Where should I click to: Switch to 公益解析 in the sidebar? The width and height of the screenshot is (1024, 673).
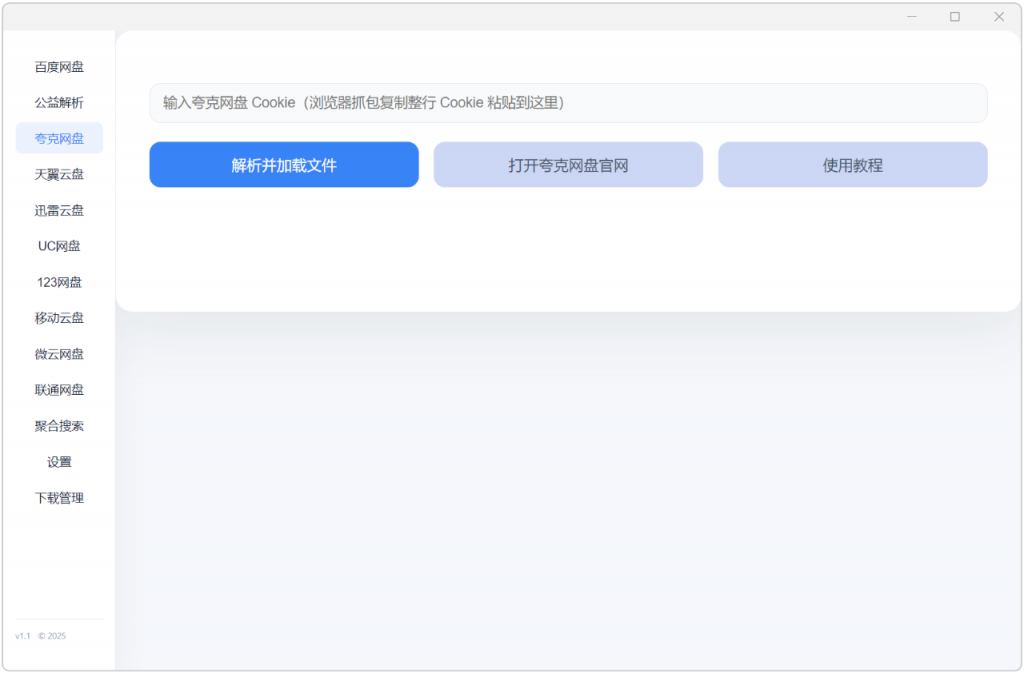(x=59, y=103)
